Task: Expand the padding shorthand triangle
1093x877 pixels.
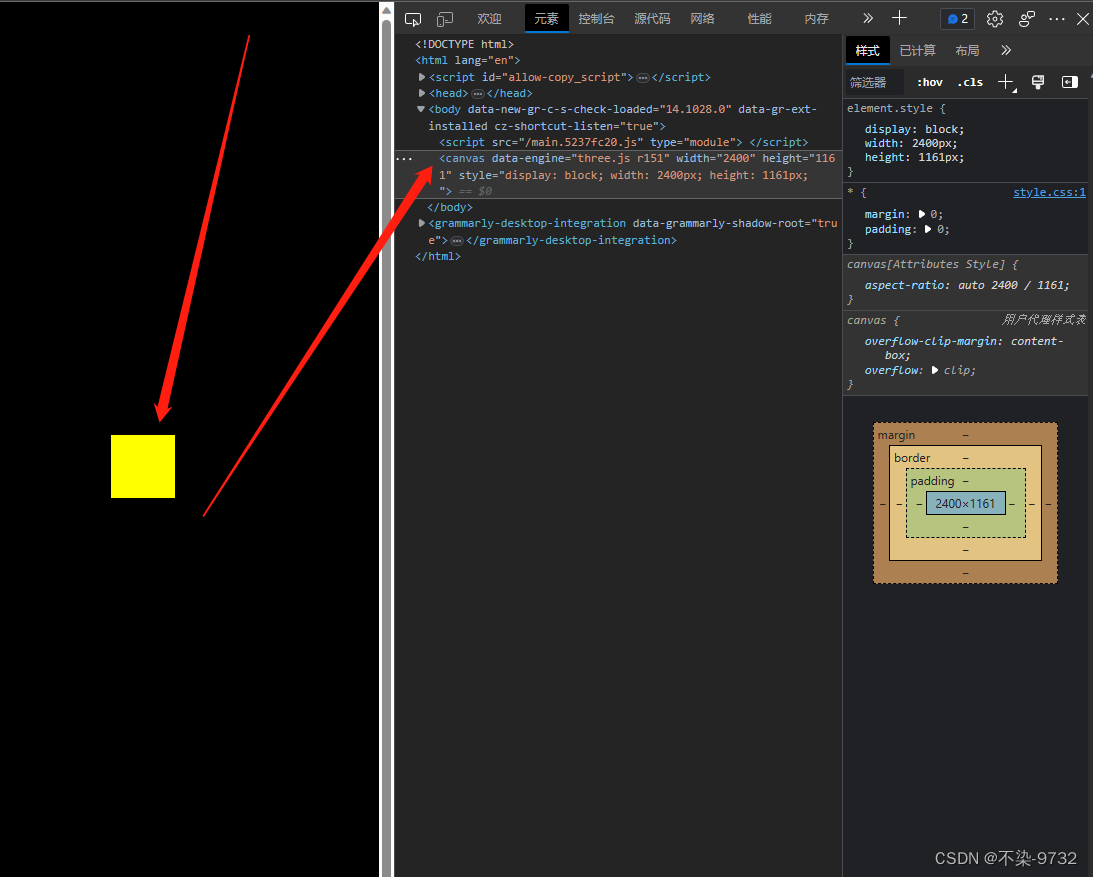Action: click(928, 229)
